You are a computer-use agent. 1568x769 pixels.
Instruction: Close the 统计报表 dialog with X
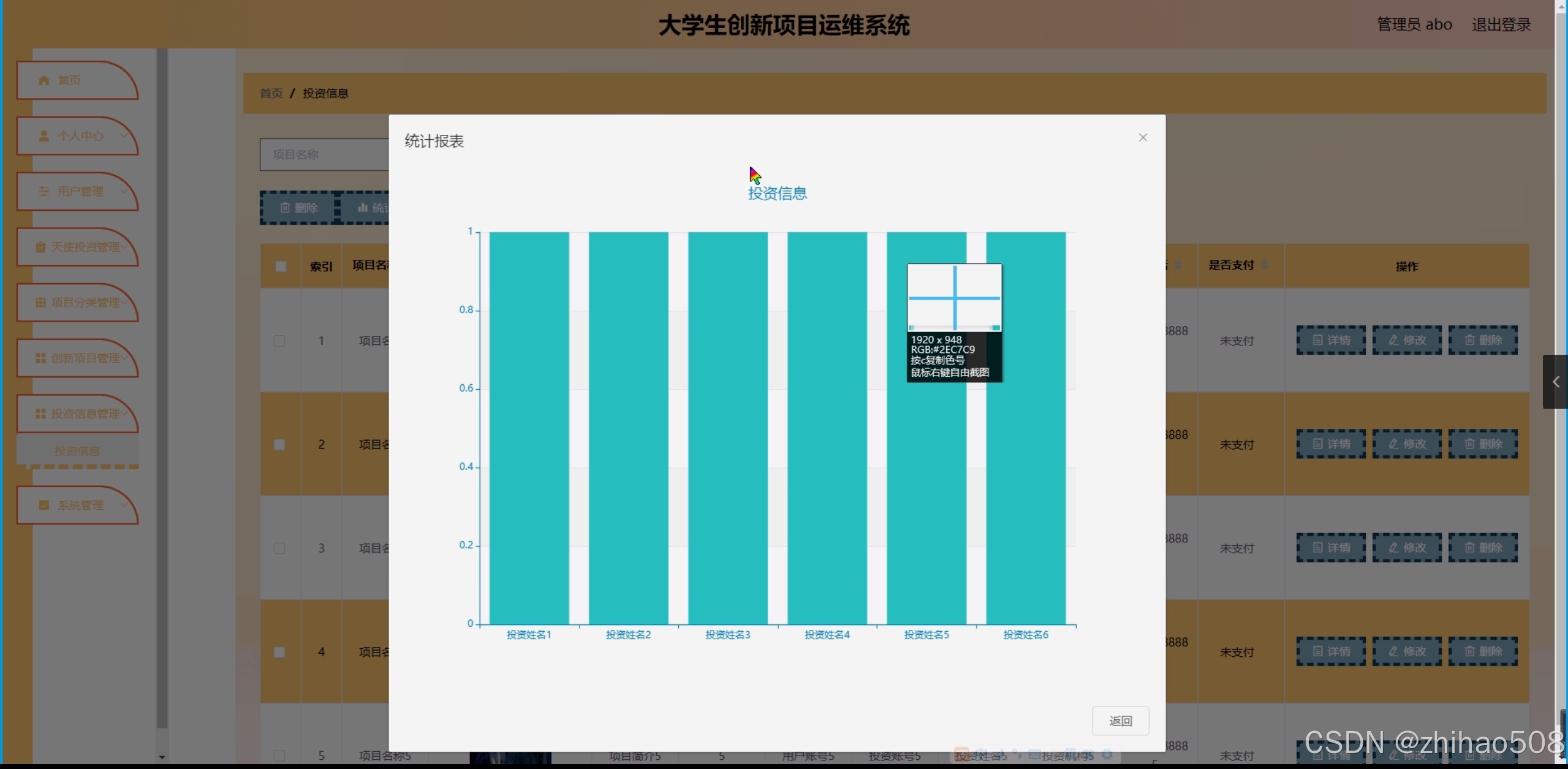pos(1143,138)
